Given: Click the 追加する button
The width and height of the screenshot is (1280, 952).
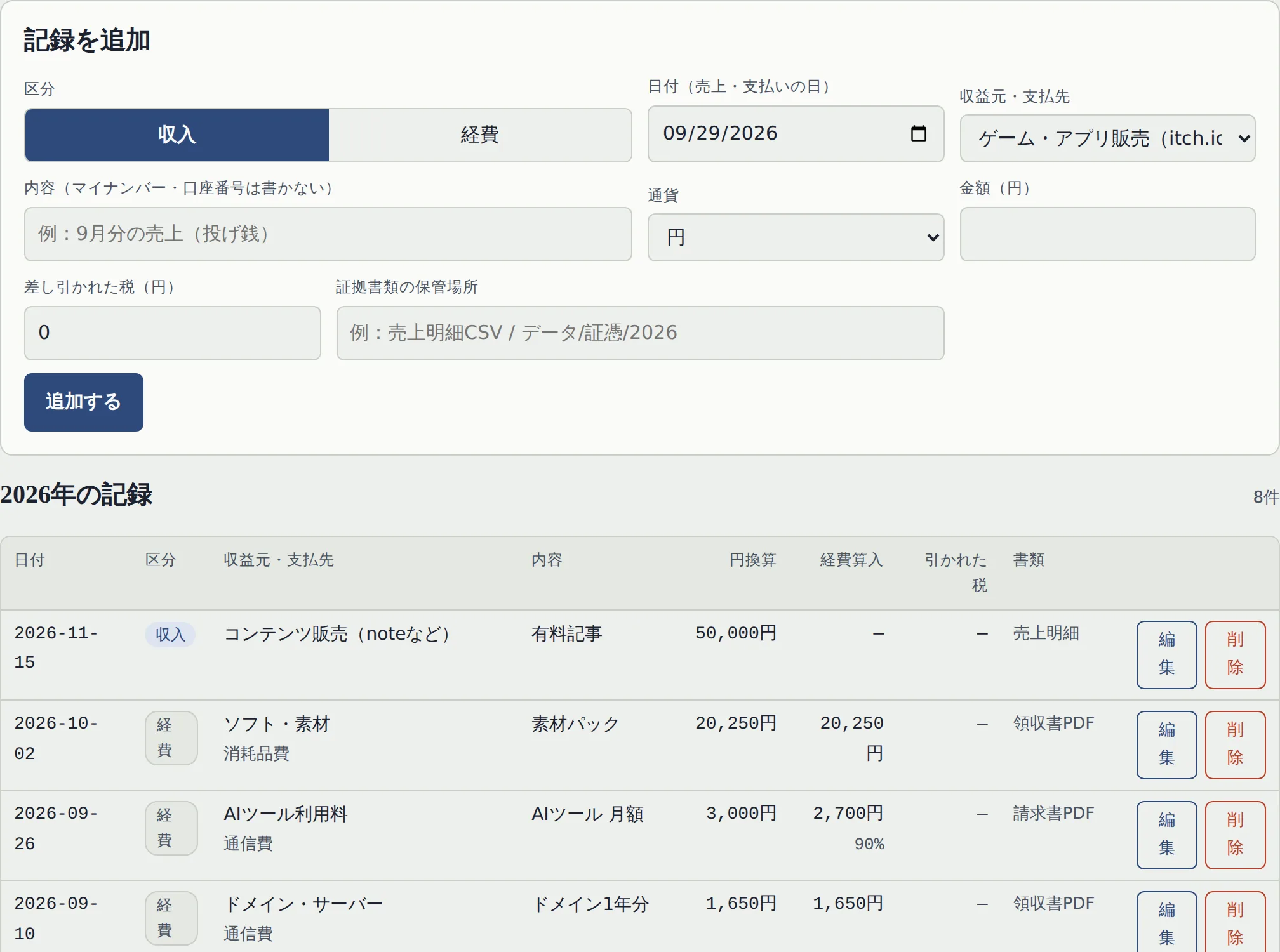Looking at the screenshot, I should (84, 402).
